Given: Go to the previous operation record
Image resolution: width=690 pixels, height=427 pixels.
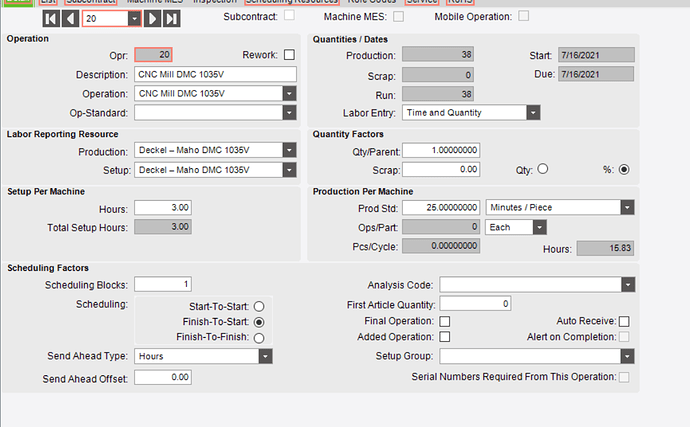Looking at the screenshot, I should (70, 18).
